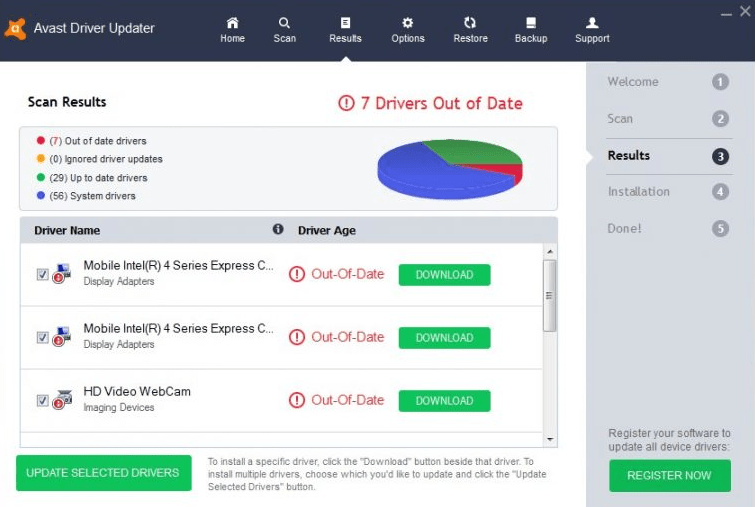755x507 pixels.
Task: Open the Restore tab label
Action: pyautogui.click(x=470, y=39)
